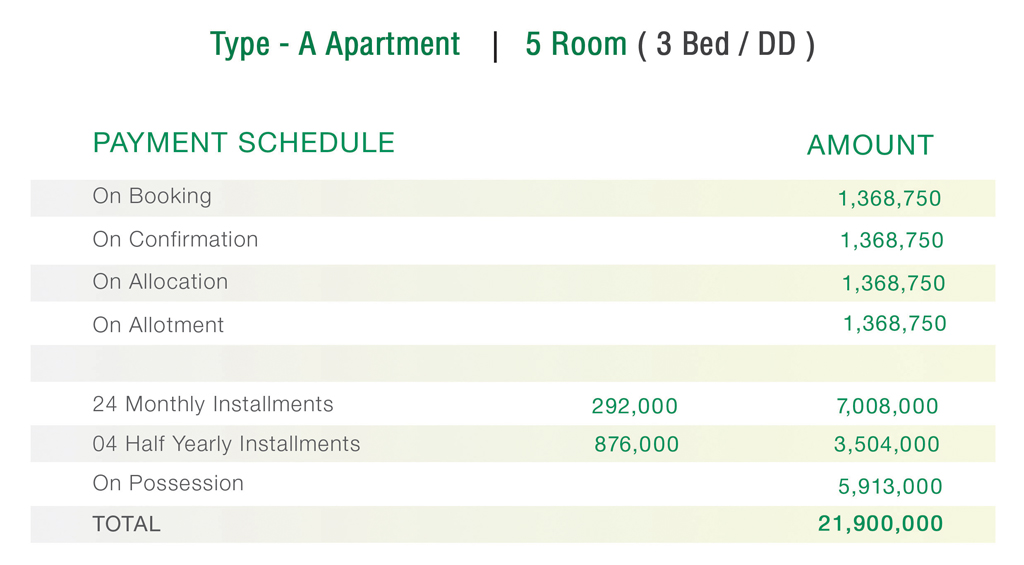Select the On Possession row label
1024x565 pixels.
(168, 483)
